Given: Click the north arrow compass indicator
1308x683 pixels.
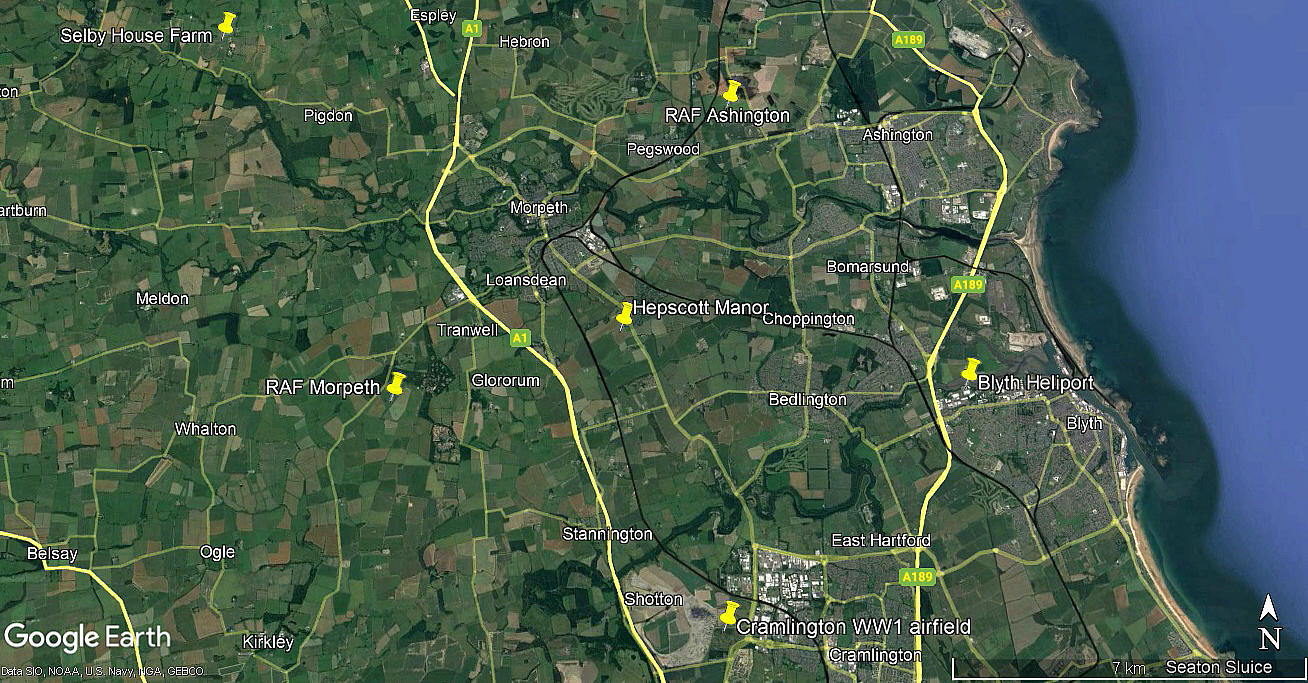Looking at the screenshot, I should click(1269, 622).
